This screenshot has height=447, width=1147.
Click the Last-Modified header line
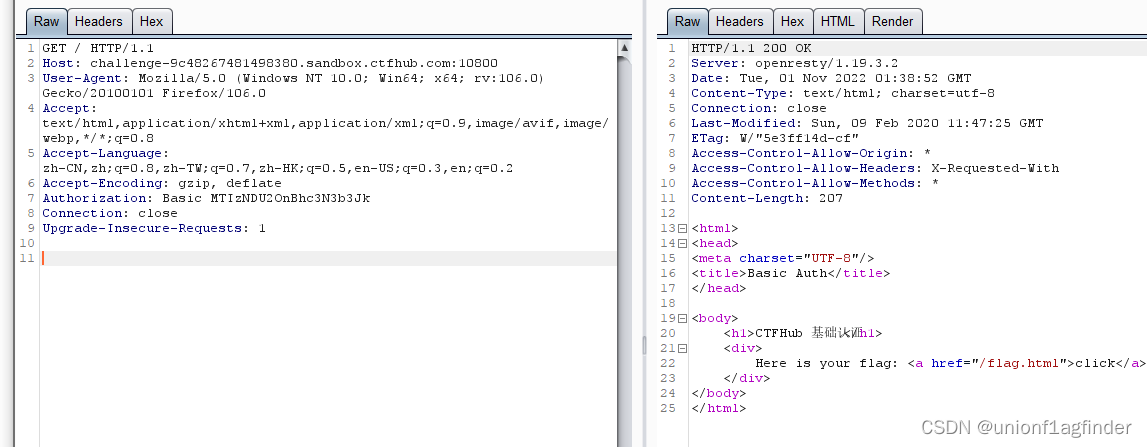tap(867, 124)
